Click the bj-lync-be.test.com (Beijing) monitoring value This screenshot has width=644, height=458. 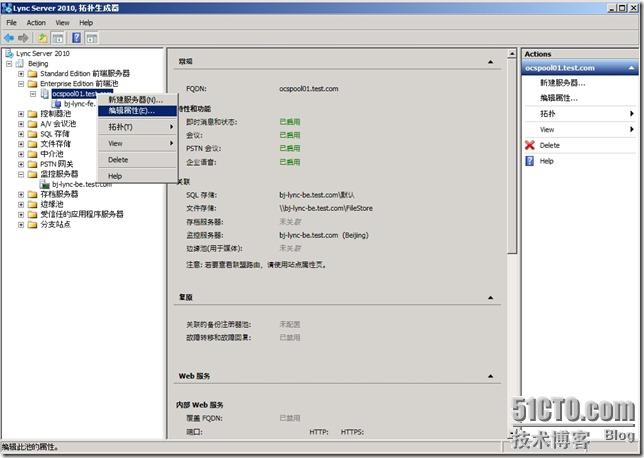tap(324, 235)
